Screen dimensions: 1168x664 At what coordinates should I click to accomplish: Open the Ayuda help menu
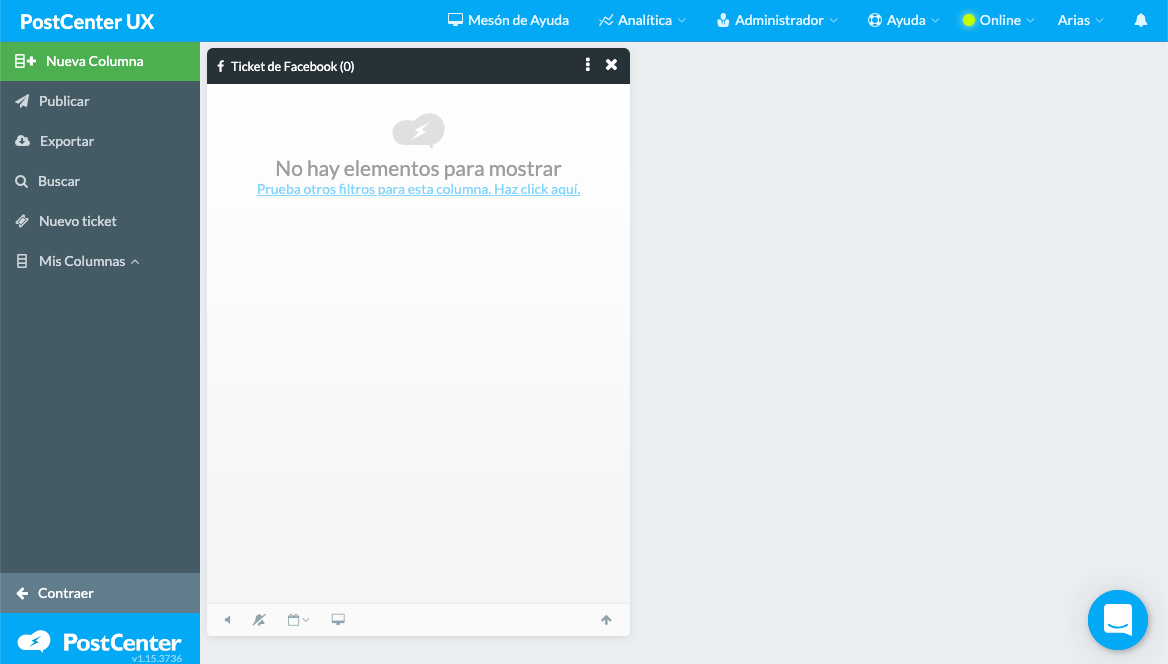click(x=904, y=20)
